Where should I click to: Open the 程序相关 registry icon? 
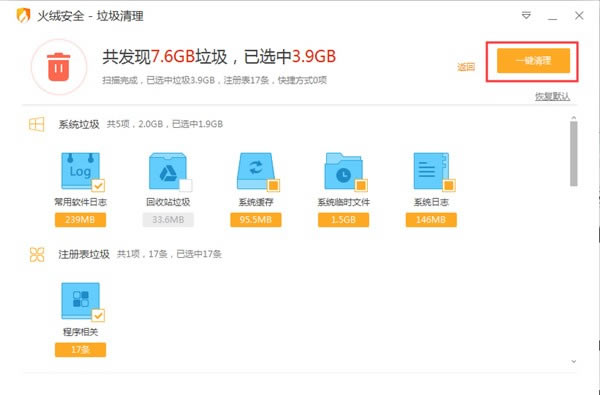tap(80, 300)
